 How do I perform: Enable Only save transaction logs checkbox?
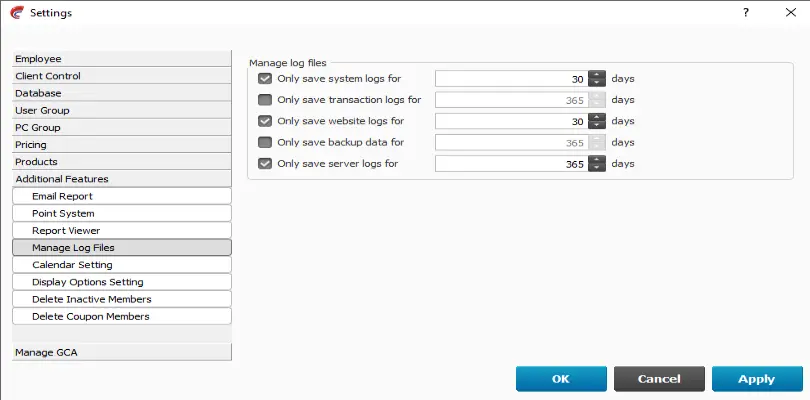point(265,100)
